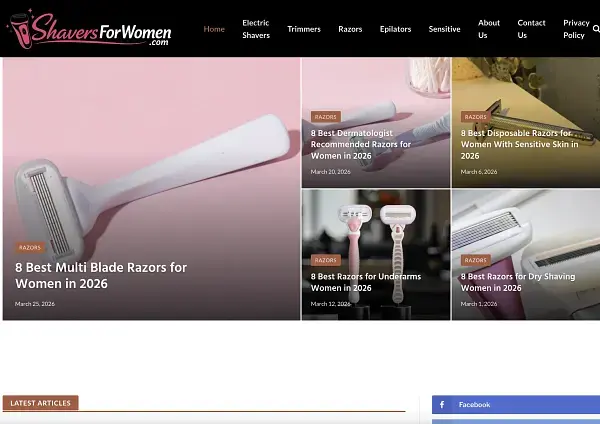
Task: Open 8 Best Disposable Razors for Sensitive Skin
Action: point(516,144)
